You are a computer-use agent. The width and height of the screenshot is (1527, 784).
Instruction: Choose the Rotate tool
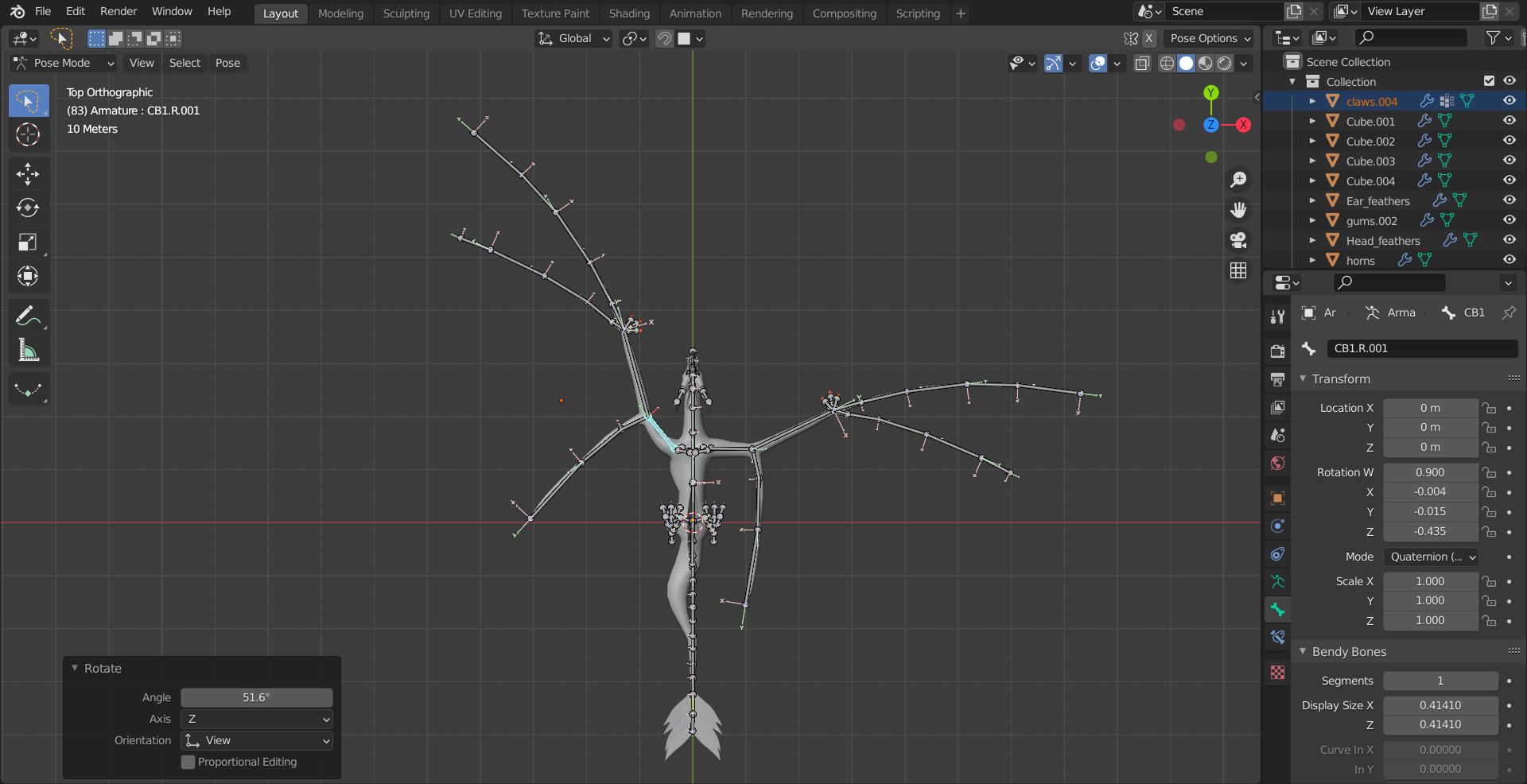28,208
